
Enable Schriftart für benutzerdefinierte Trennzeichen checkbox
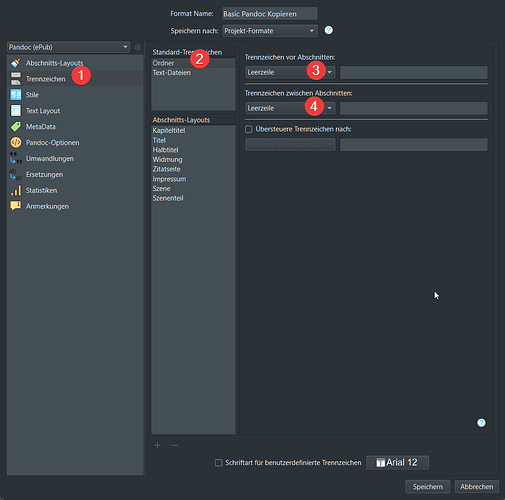click(x=218, y=463)
